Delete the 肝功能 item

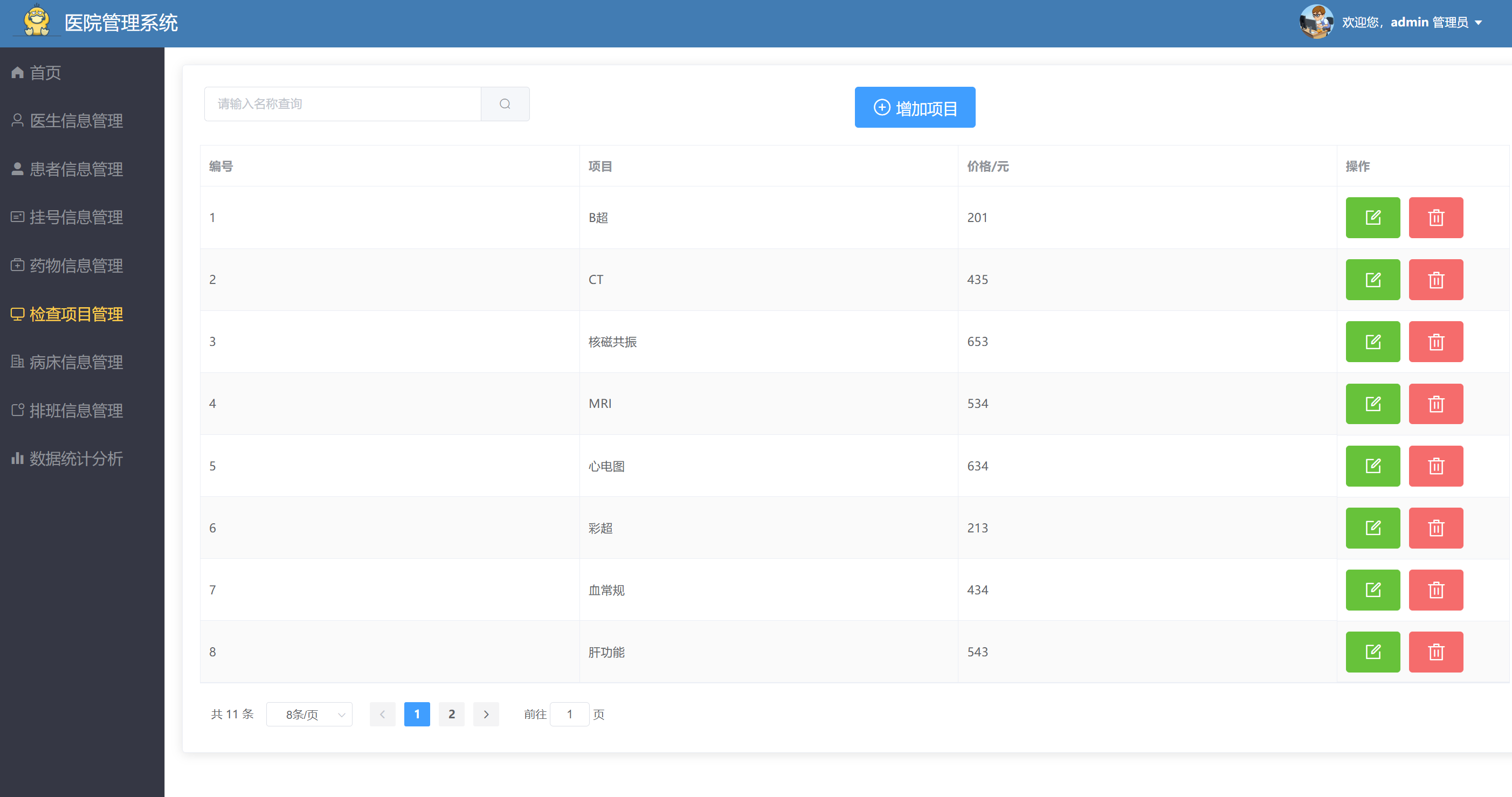click(1435, 652)
